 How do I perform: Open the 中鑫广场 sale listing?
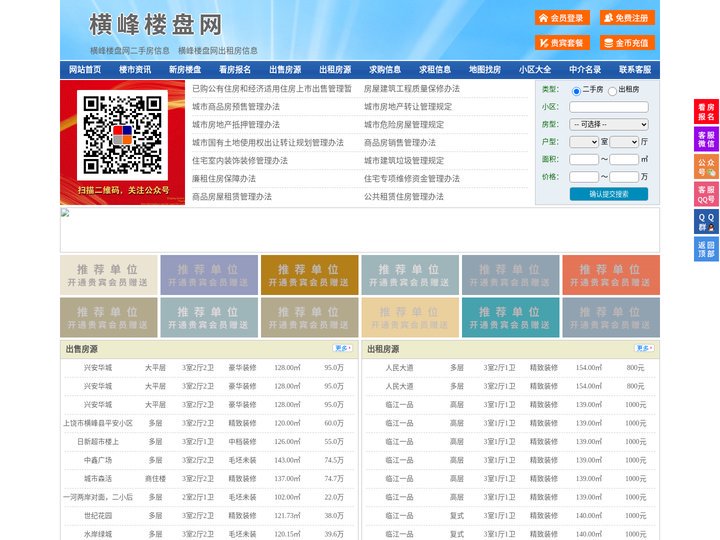(98, 460)
